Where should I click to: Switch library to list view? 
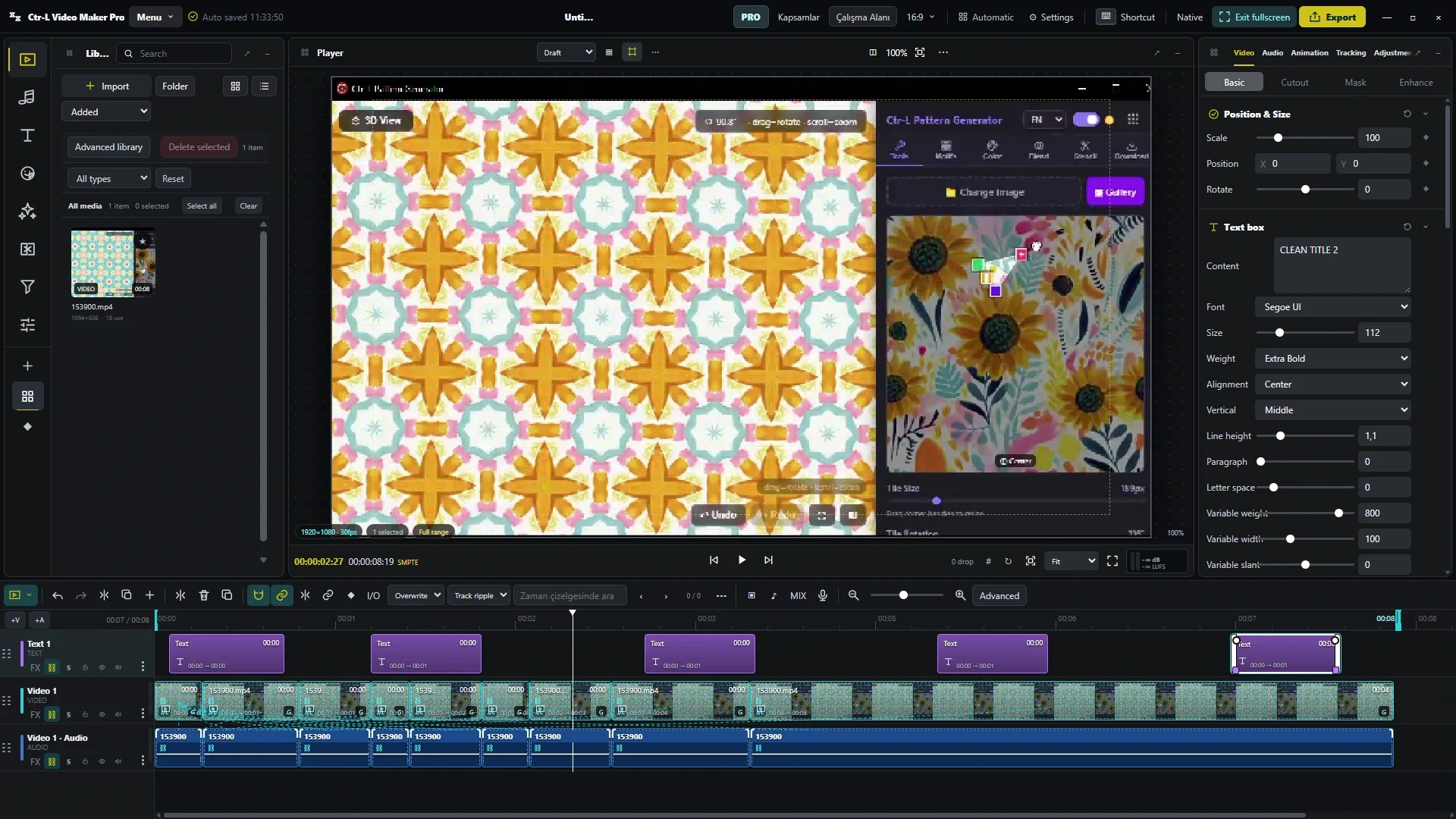(x=264, y=86)
